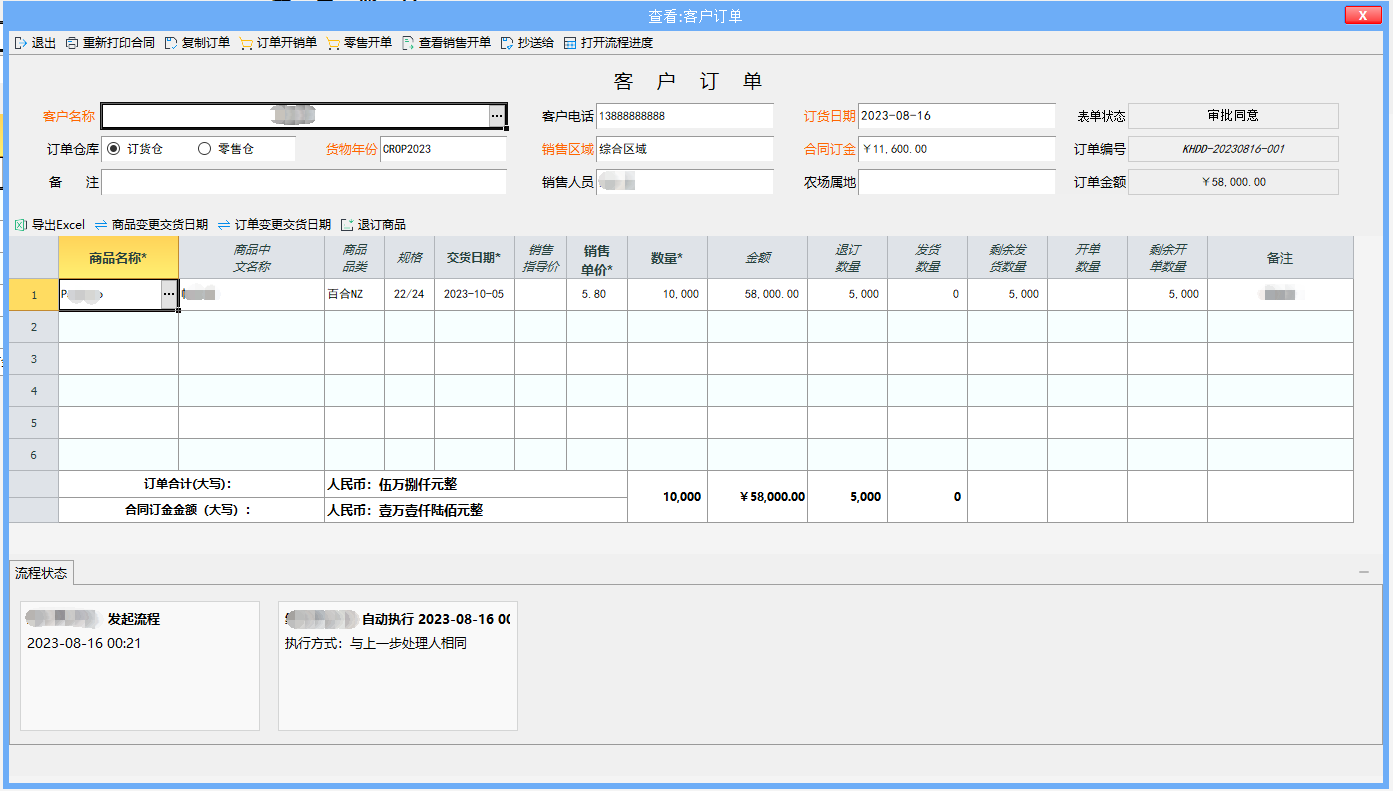
Task: Click the quantity cell 10,000 in row 1
Action: point(667,295)
